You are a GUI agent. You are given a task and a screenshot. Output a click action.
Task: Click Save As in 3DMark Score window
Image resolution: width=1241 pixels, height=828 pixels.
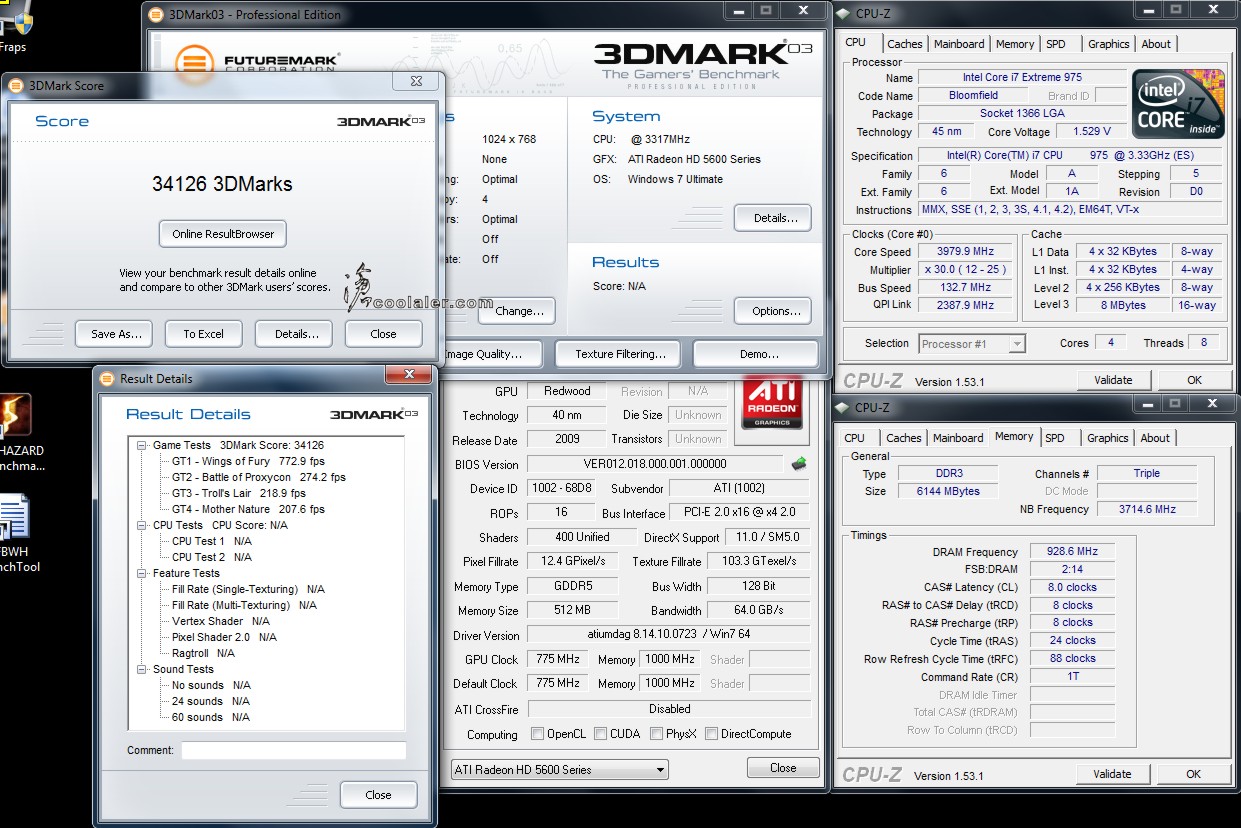point(115,334)
